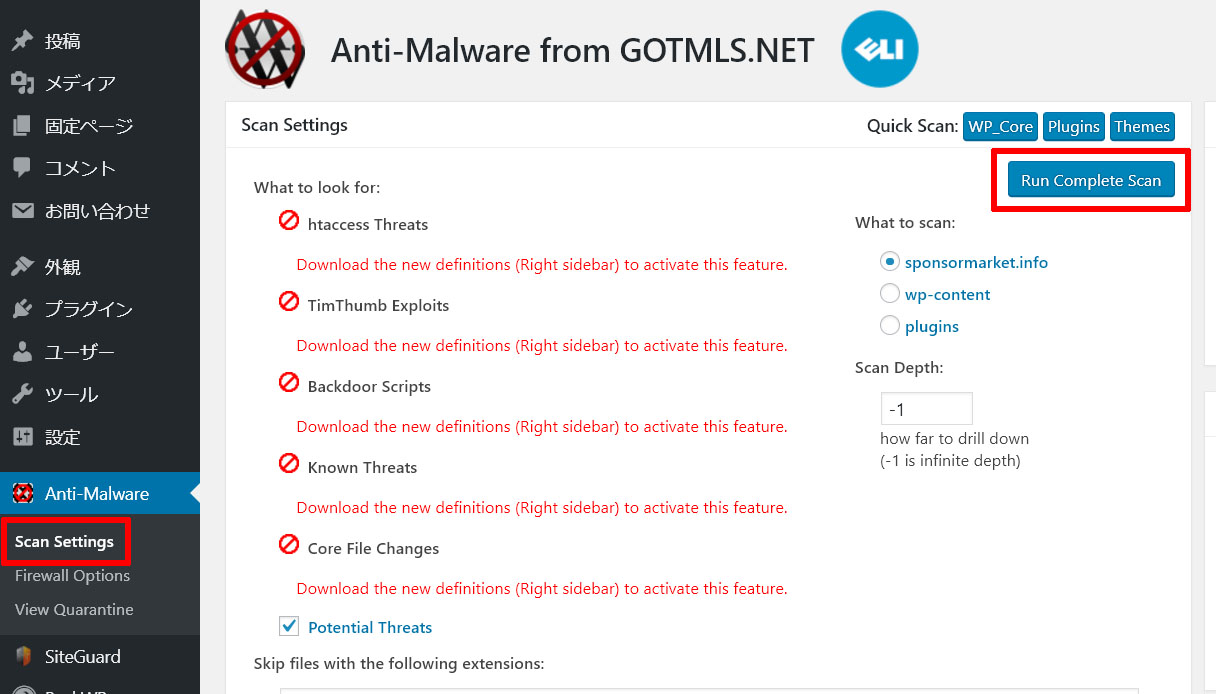Click the Scan Depth input field
The image size is (1216, 694).
(926, 409)
